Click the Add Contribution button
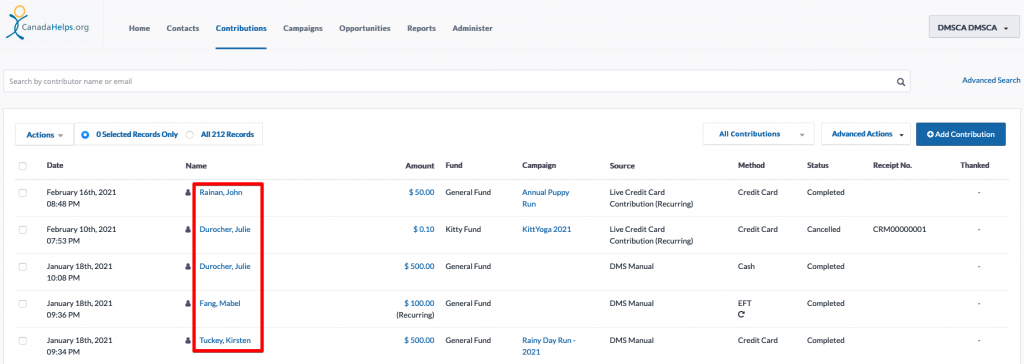 click(x=961, y=134)
